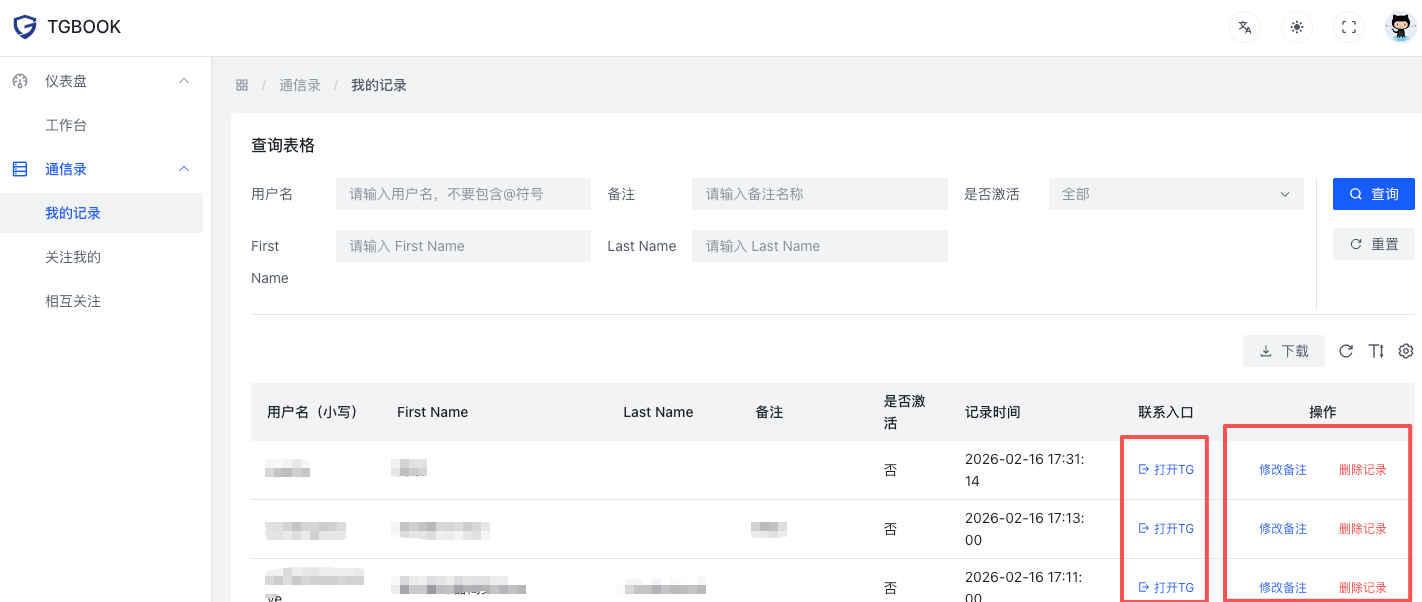Screen dimensions: 1422x602
Task: Focus the 用户名 username input field
Action: point(463,194)
